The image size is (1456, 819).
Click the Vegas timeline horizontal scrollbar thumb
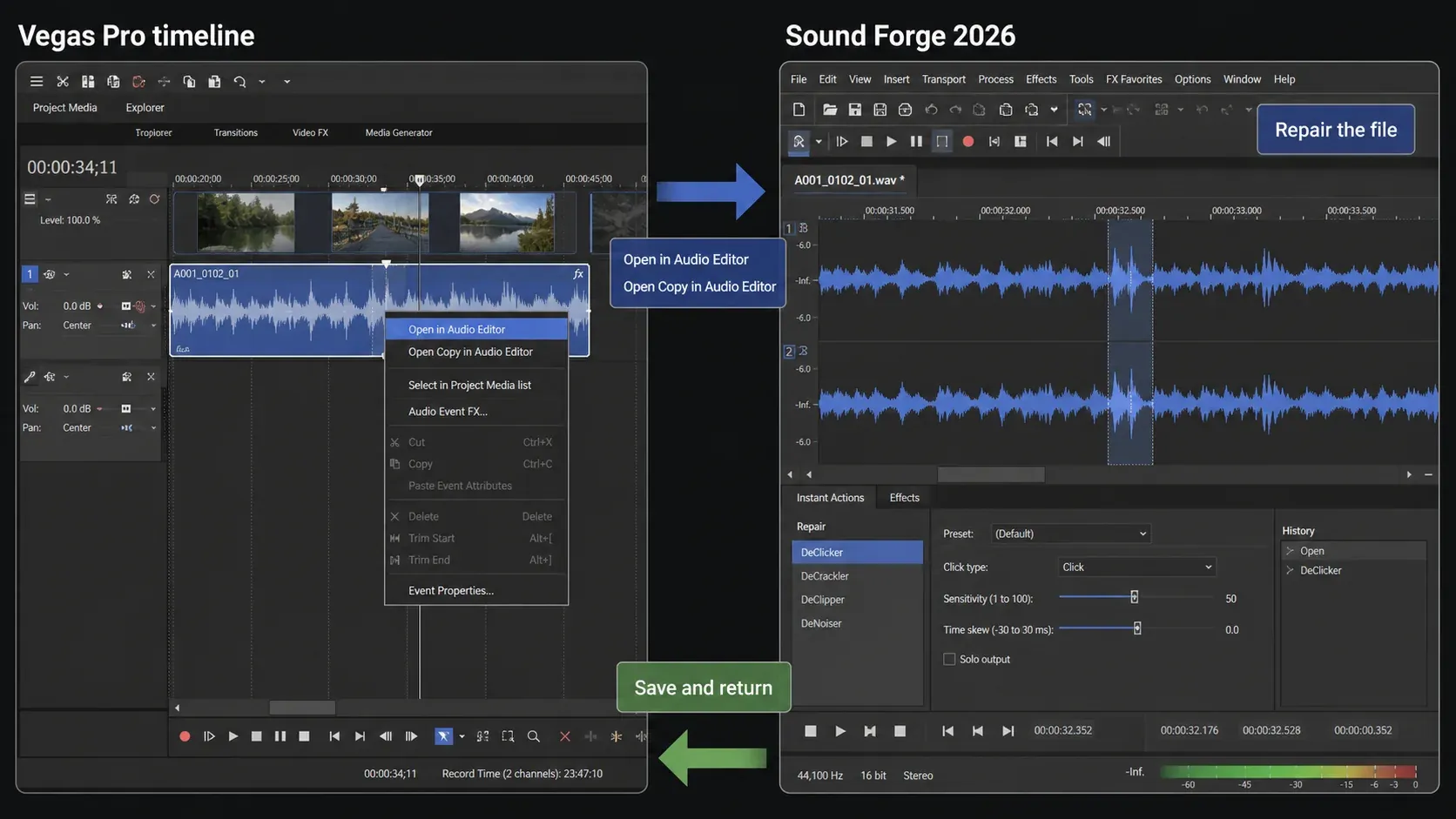coord(302,708)
